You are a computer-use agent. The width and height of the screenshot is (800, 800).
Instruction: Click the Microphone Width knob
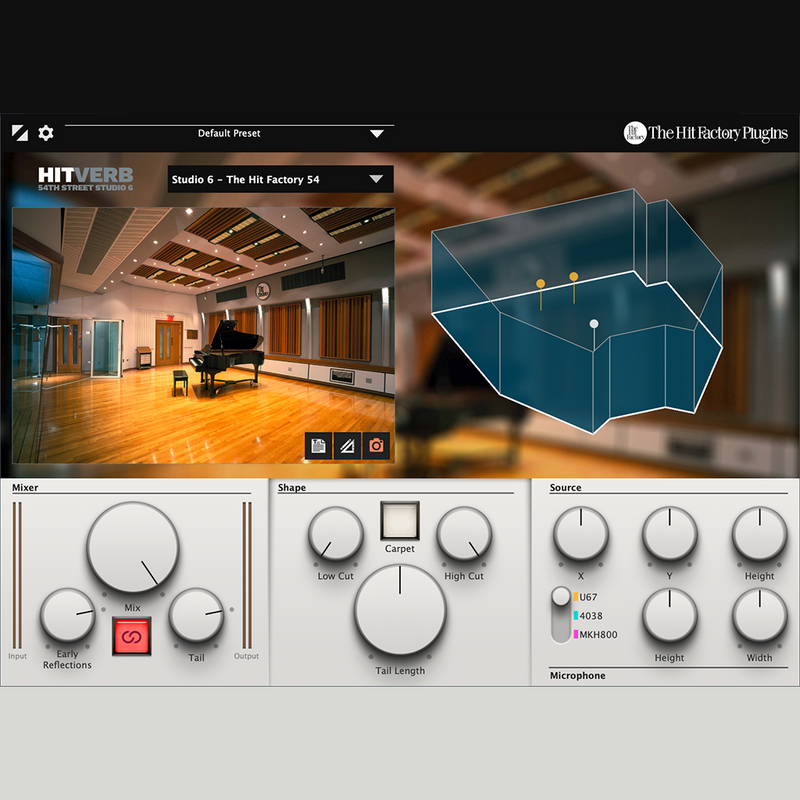[760, 615]
